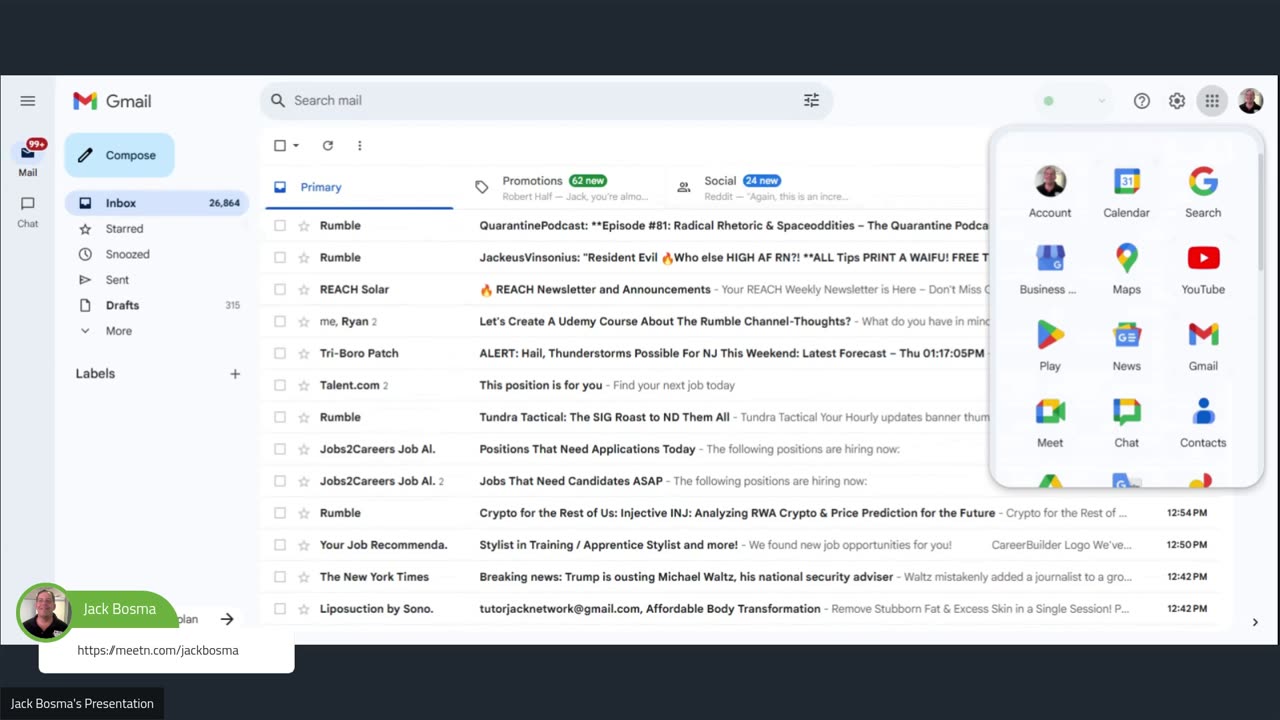This screenshot has width=1280, height=720.
Task: Open Business Profile in the apps panel
Action: click(x=1050, y=269)
